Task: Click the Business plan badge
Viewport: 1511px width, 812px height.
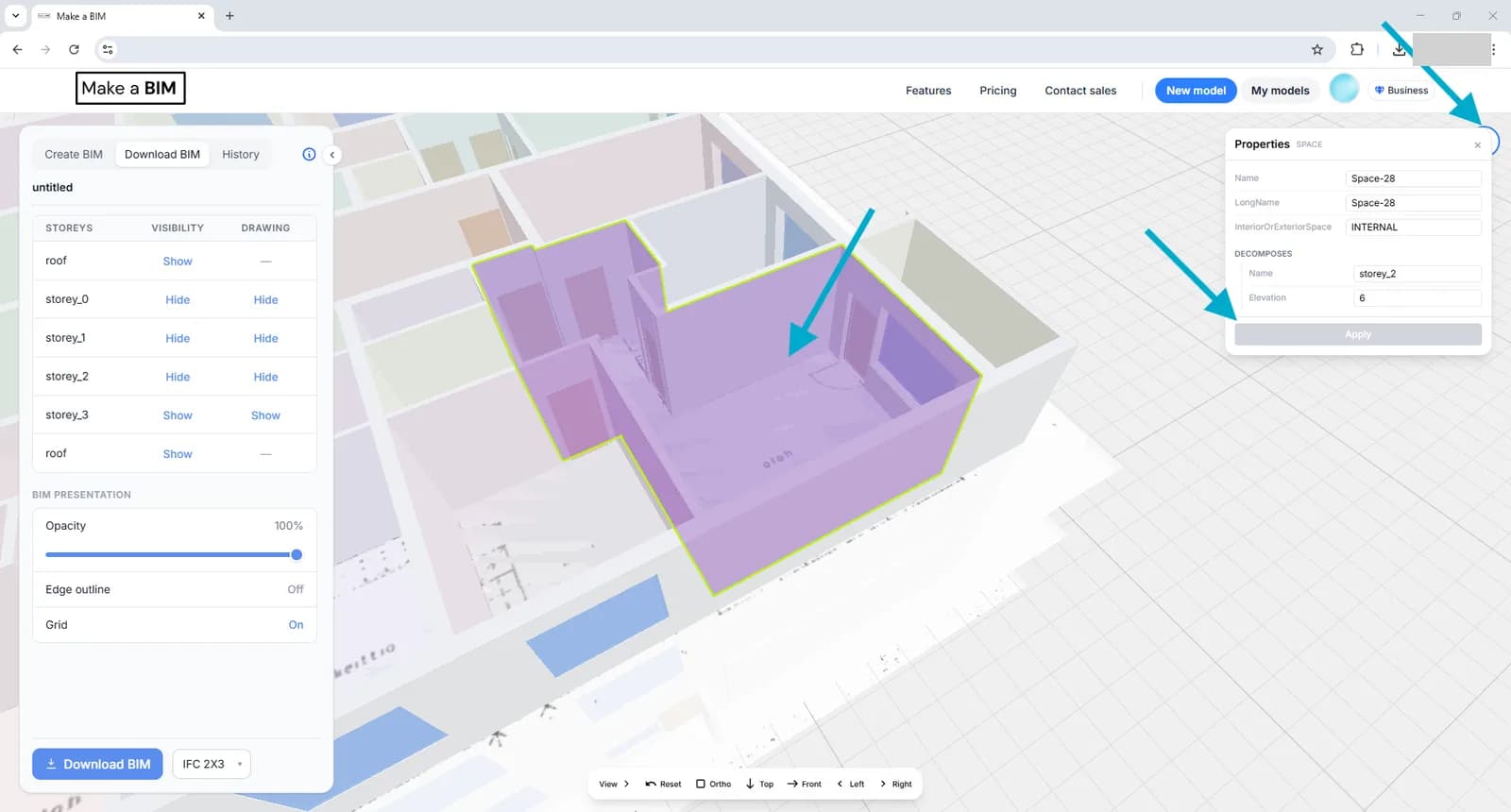Action: pyautogui.click(x=1401, y=91)
